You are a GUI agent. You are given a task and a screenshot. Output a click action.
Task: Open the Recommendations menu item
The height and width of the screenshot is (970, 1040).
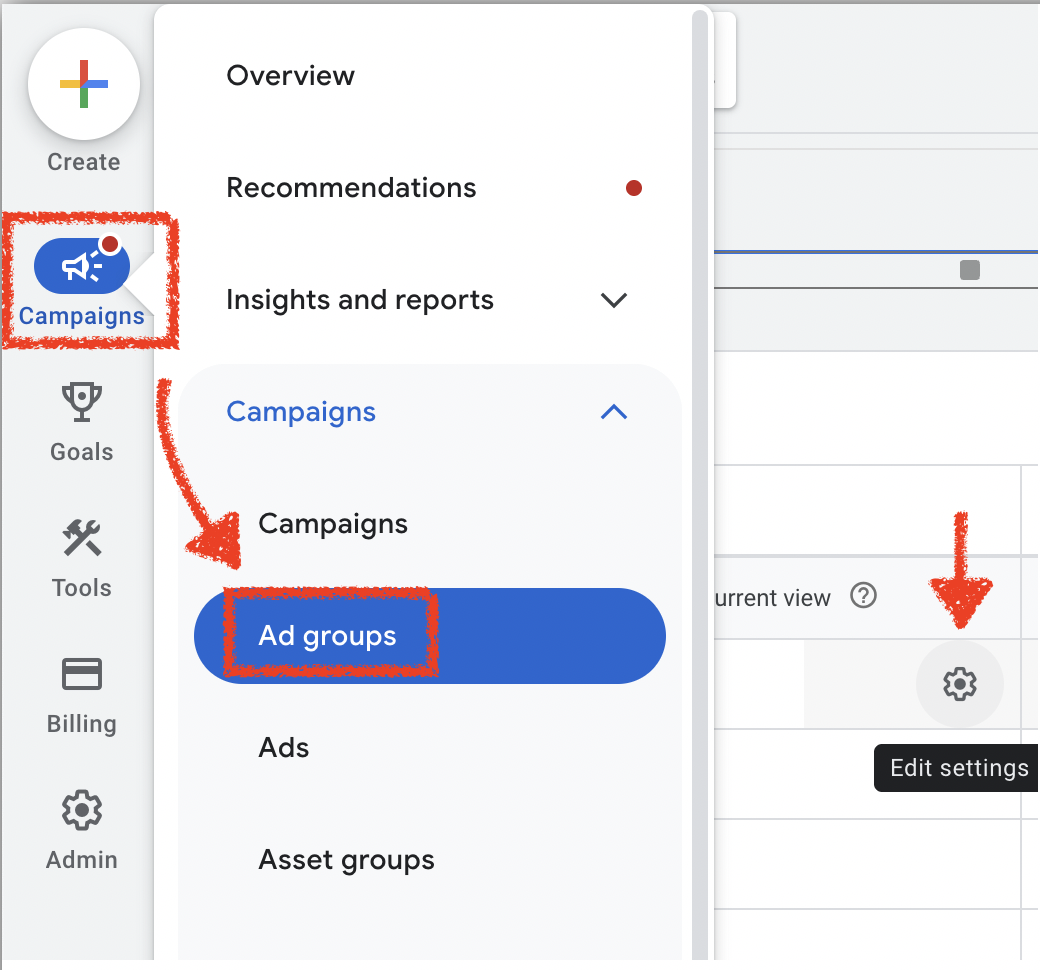351,188
